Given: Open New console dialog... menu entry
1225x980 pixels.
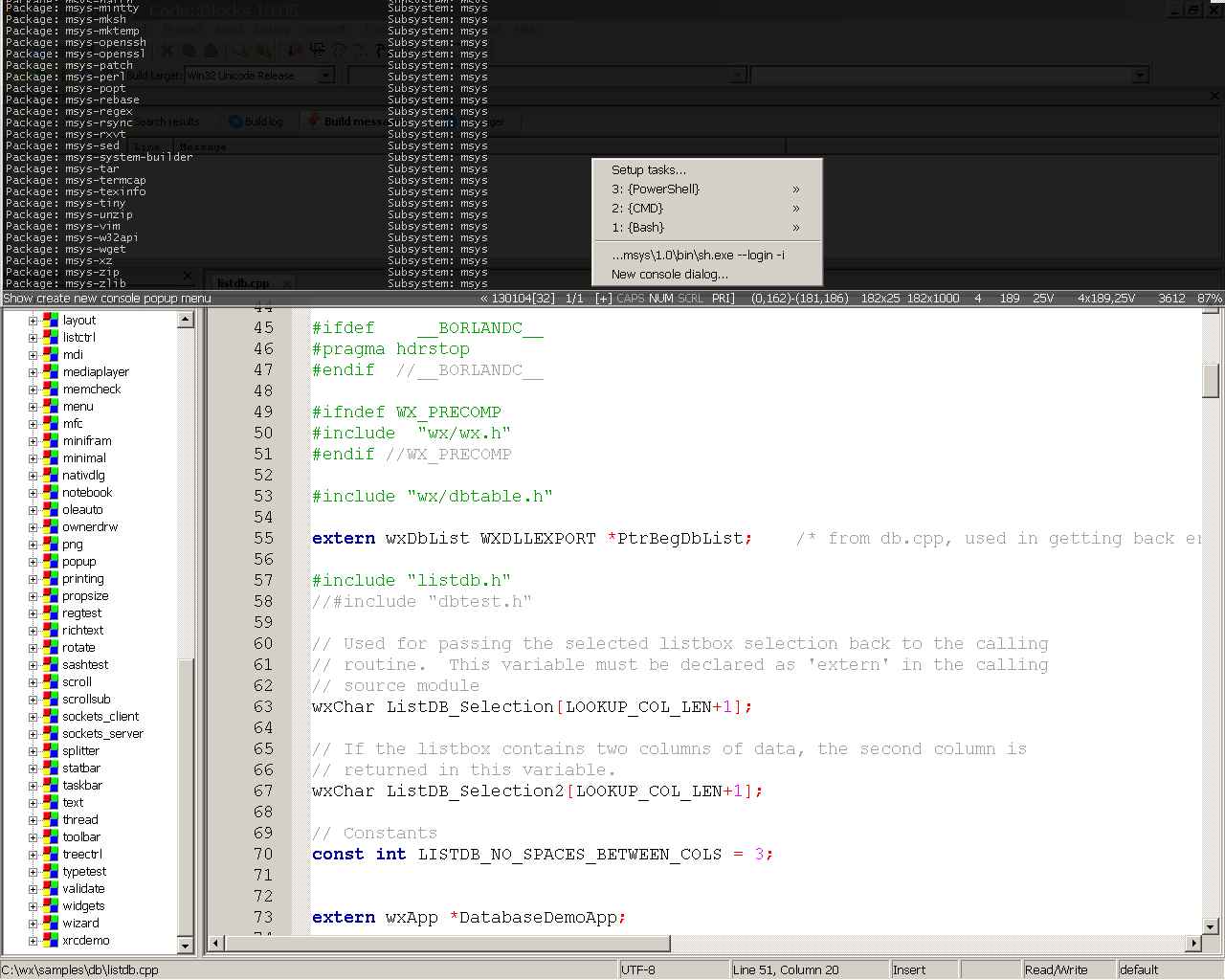Looking at the screenshot, I should tap(707, 274).
